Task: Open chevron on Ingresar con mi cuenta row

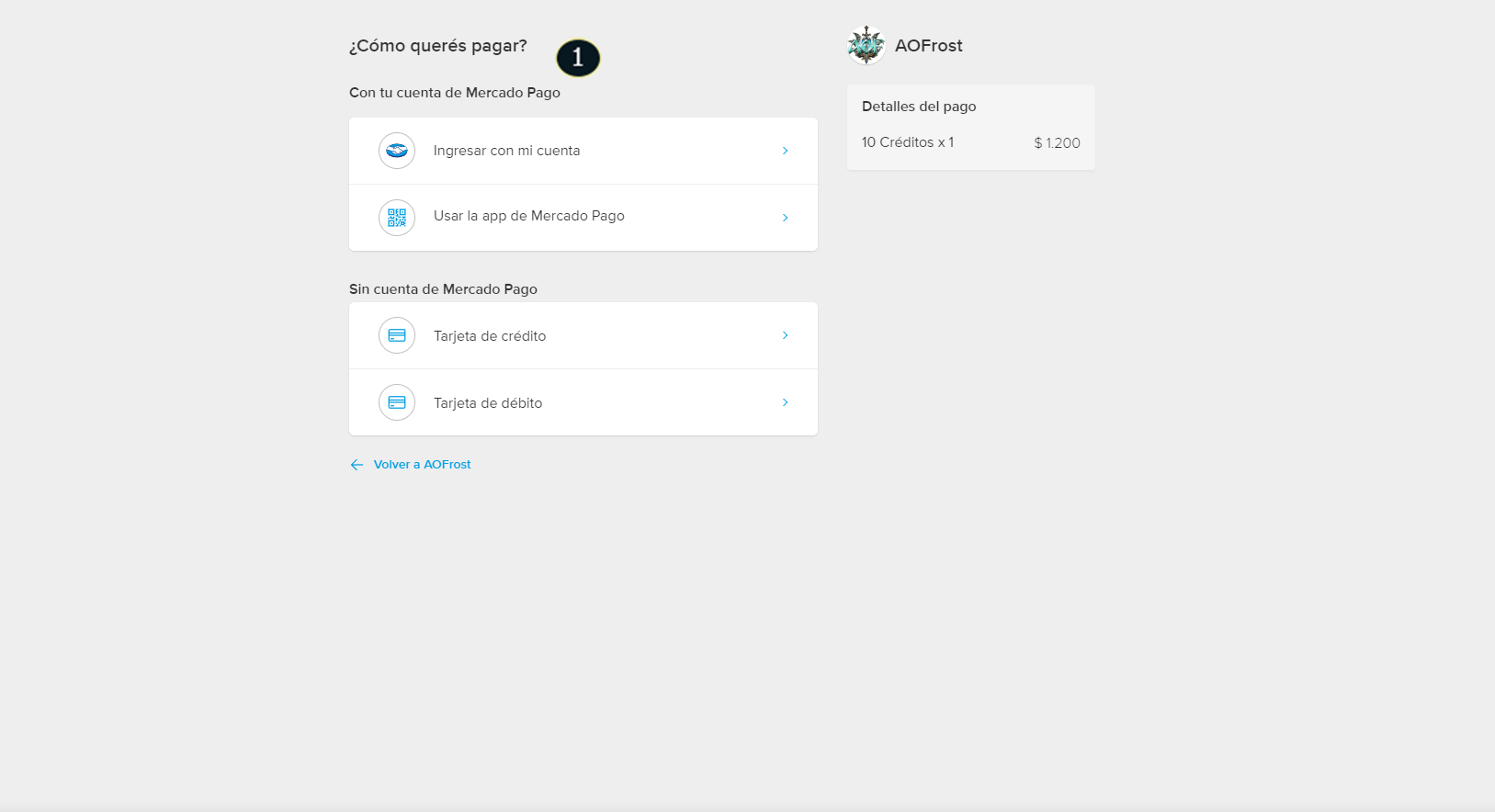Action: (785, 151)
